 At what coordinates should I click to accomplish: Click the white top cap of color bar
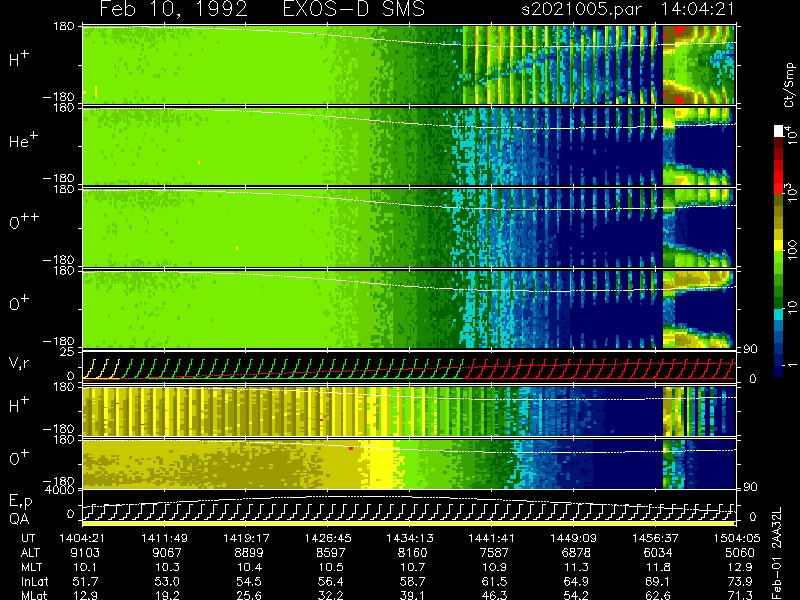pyautogui.click(x=779, y=131)
